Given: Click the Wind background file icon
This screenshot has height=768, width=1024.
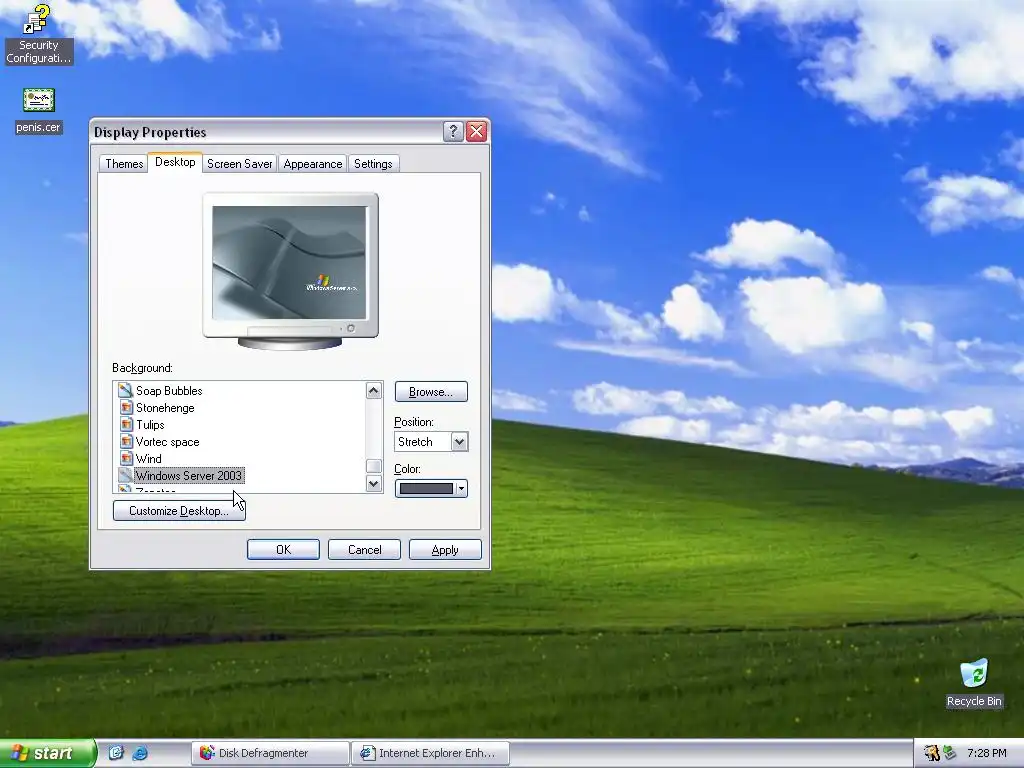Looking at the screenshot, I should pyautogui.click(x=125, y=458).
